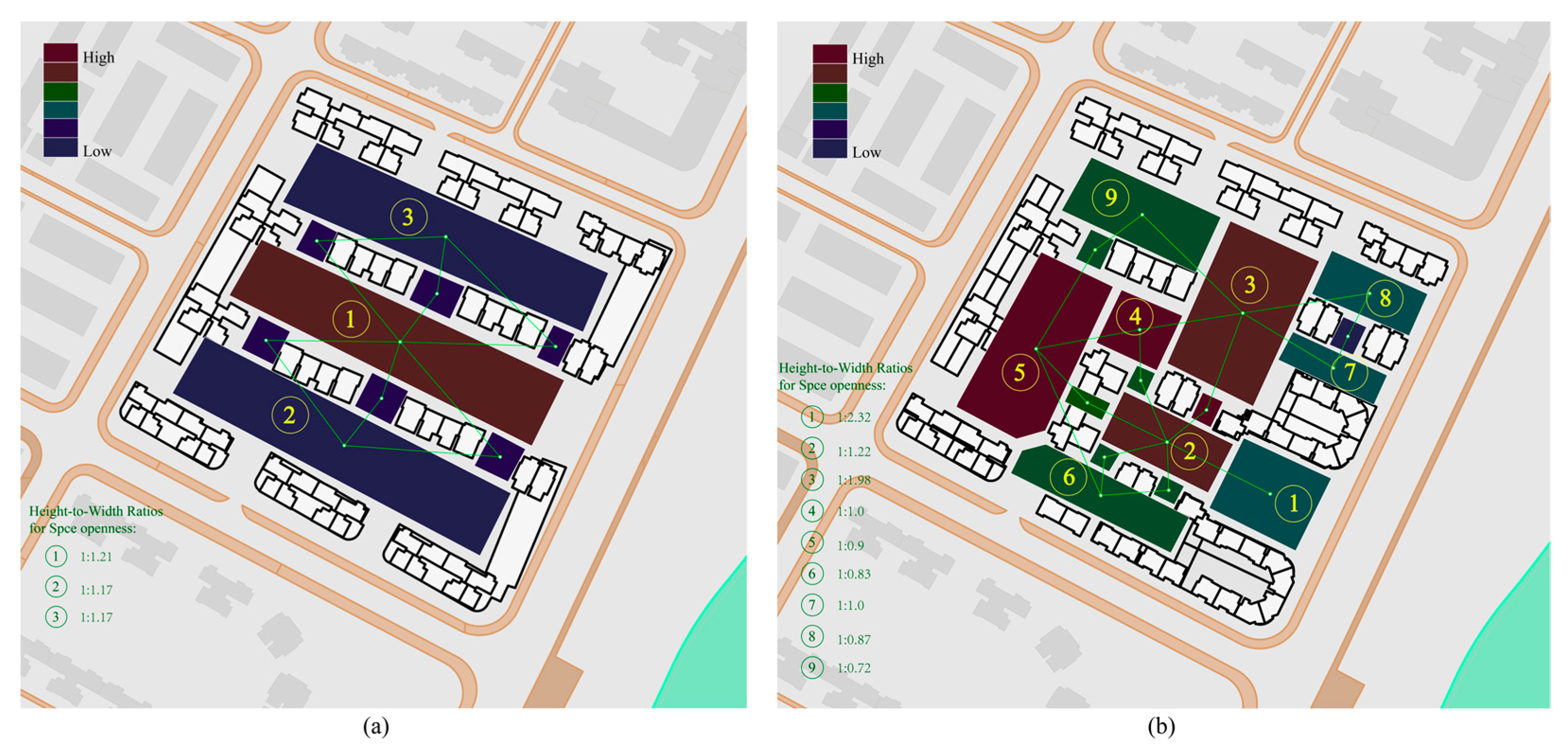Click the 1:2.32 ratio text
This screenshot has height=754, width=1568.
(x=854, y=417)
